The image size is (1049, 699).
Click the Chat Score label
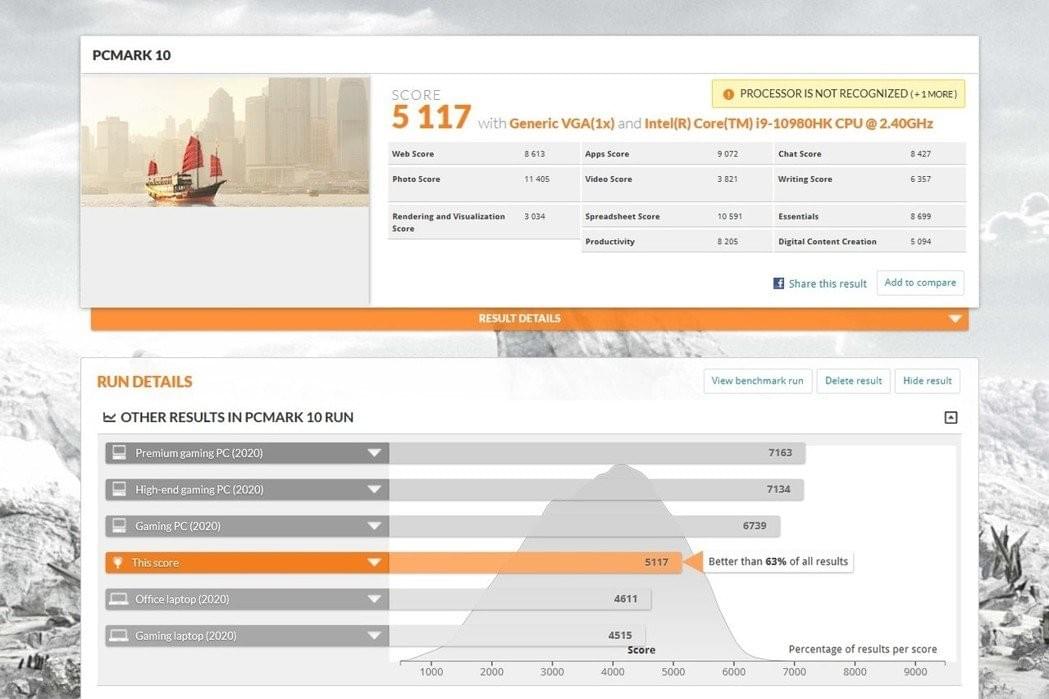[x=799, y=154]
